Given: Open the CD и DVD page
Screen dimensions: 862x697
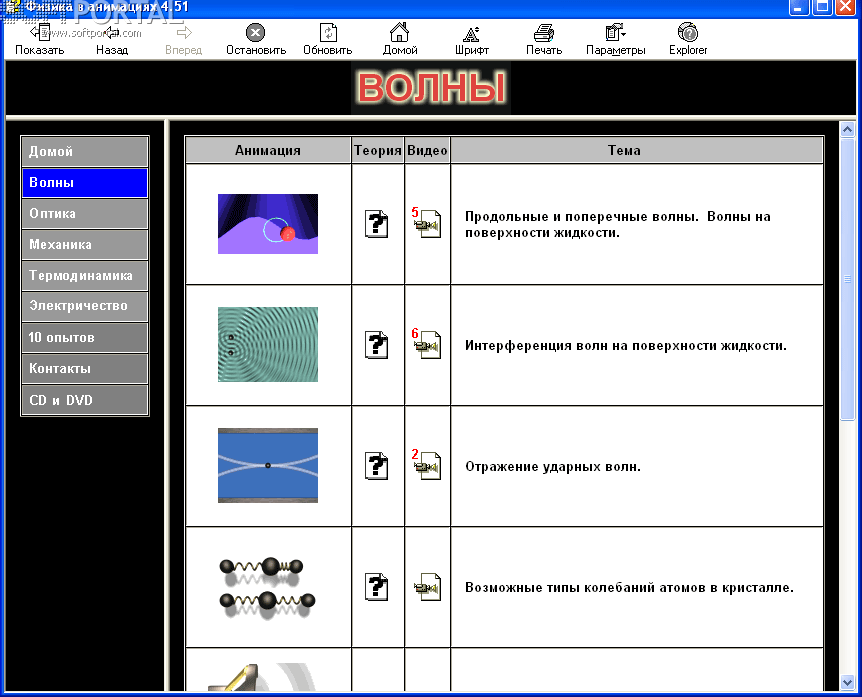Looking at the screenshot, I should click(85, 400).
